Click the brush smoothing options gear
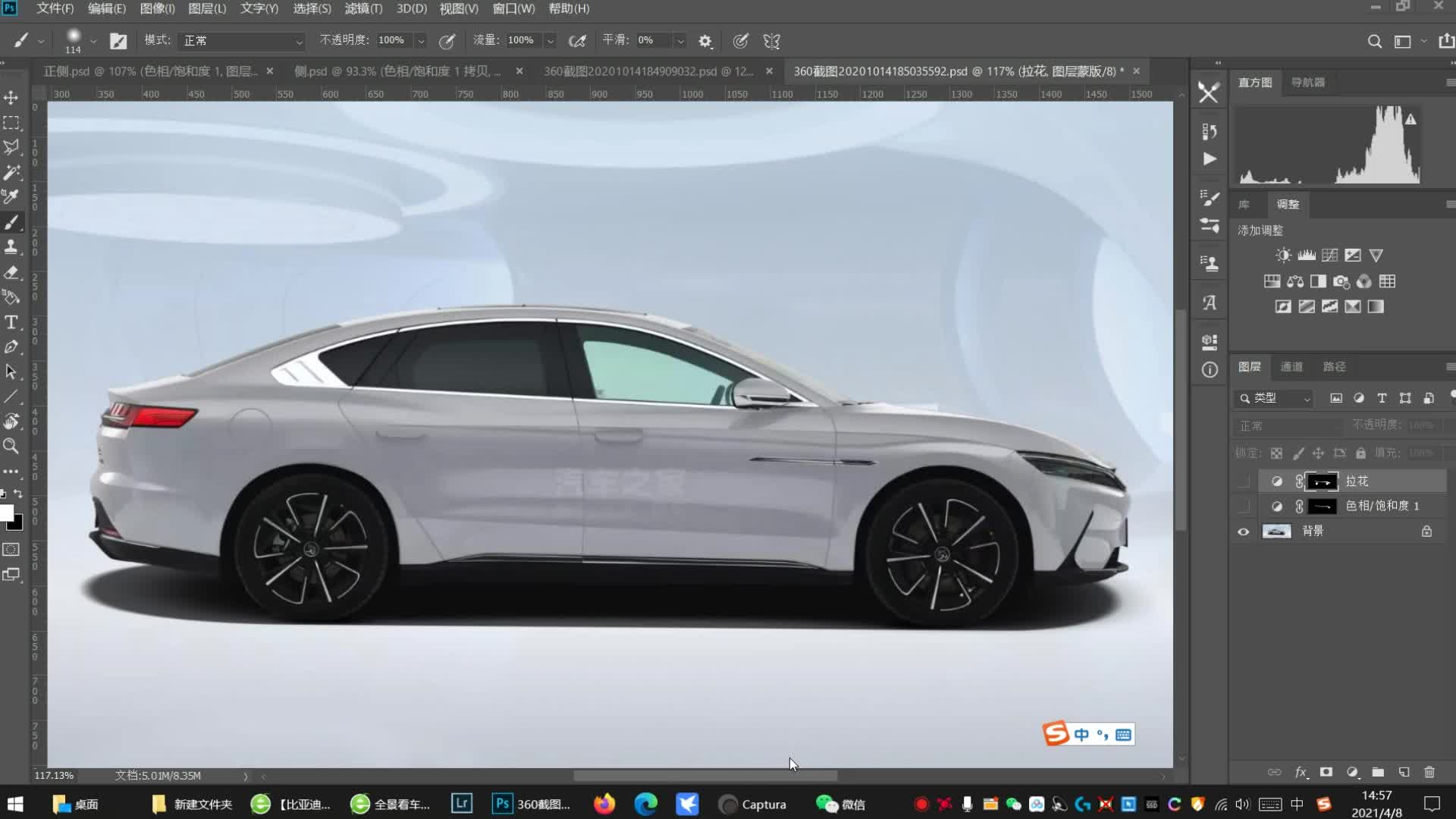Viewport: 1456px width, 819px height. 705,41
